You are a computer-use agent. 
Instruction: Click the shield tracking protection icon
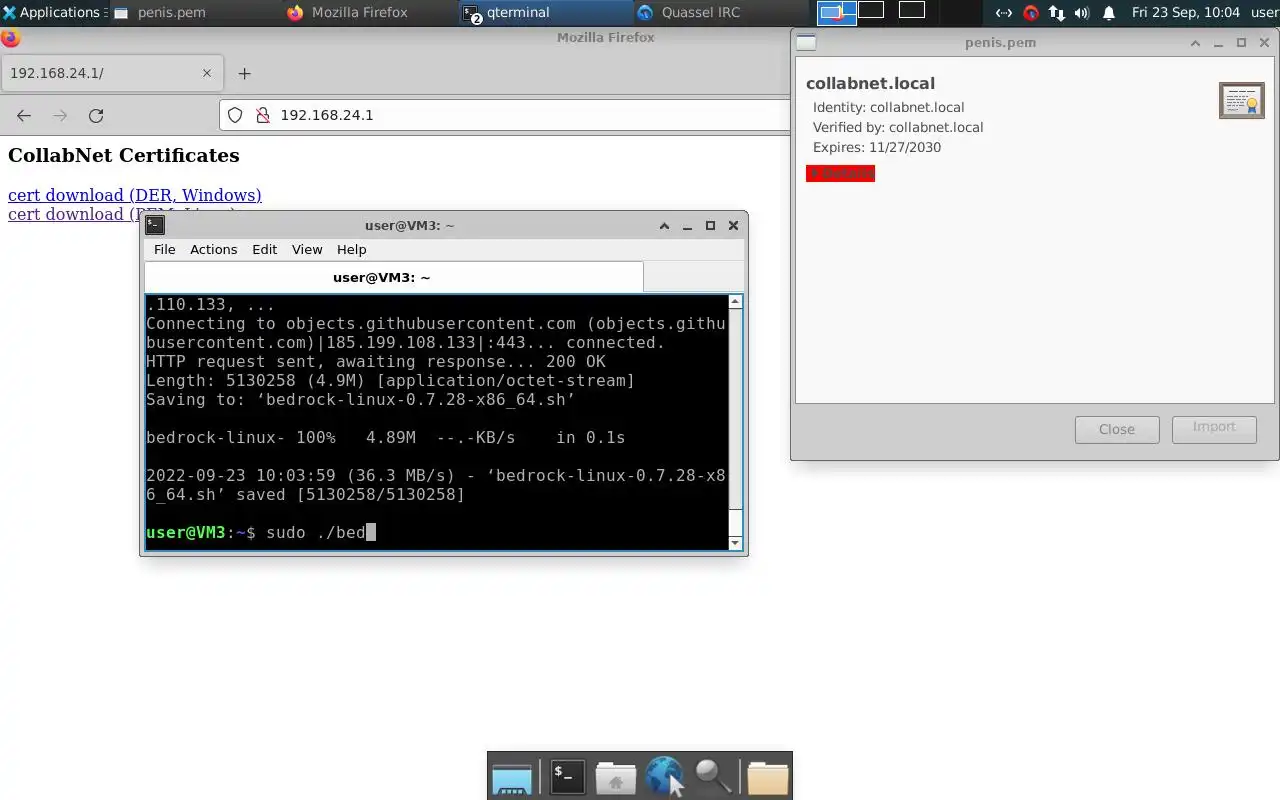tap(235, 115)
